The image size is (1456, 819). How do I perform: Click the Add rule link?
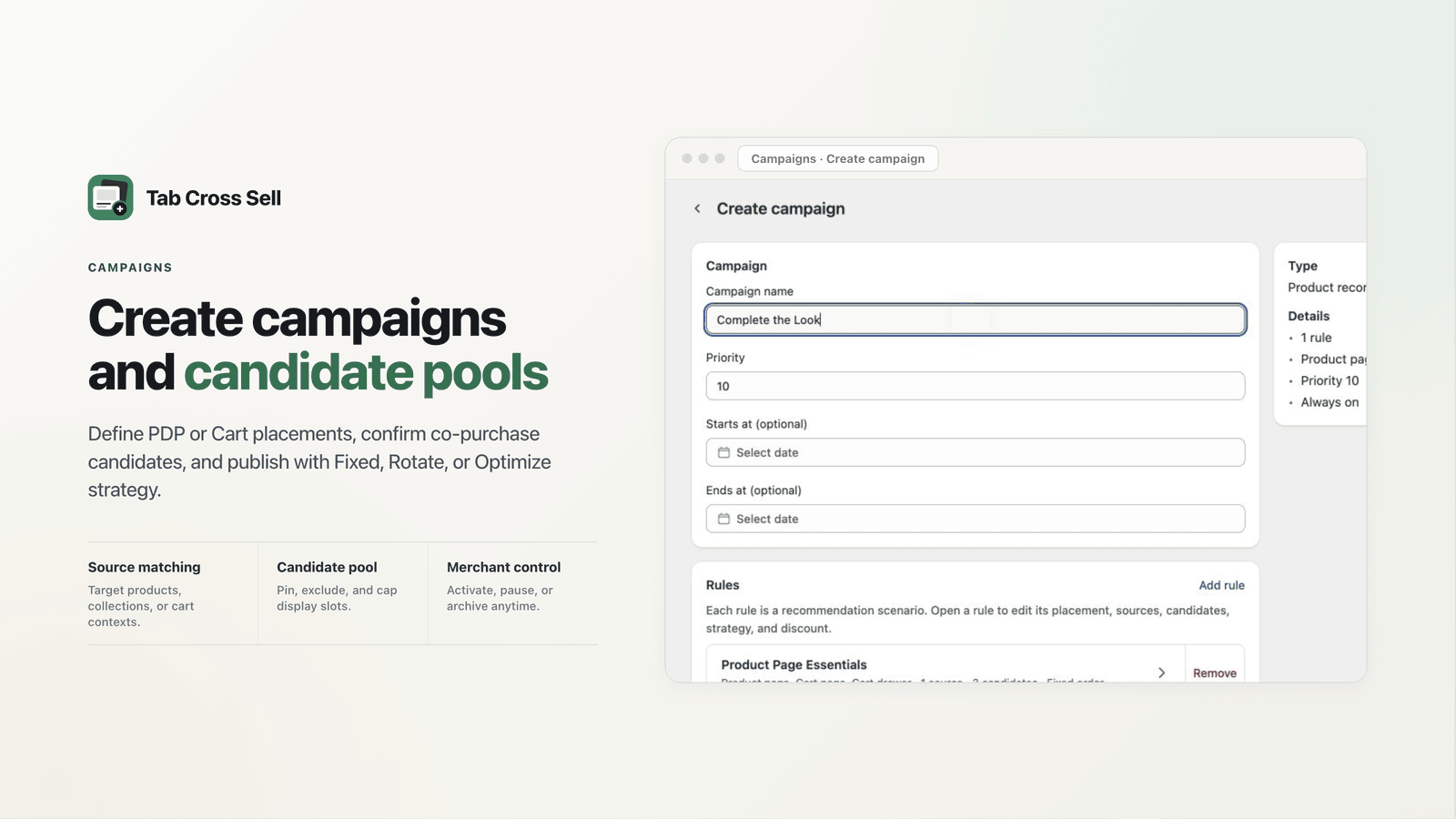click(x=1221, y=585)
